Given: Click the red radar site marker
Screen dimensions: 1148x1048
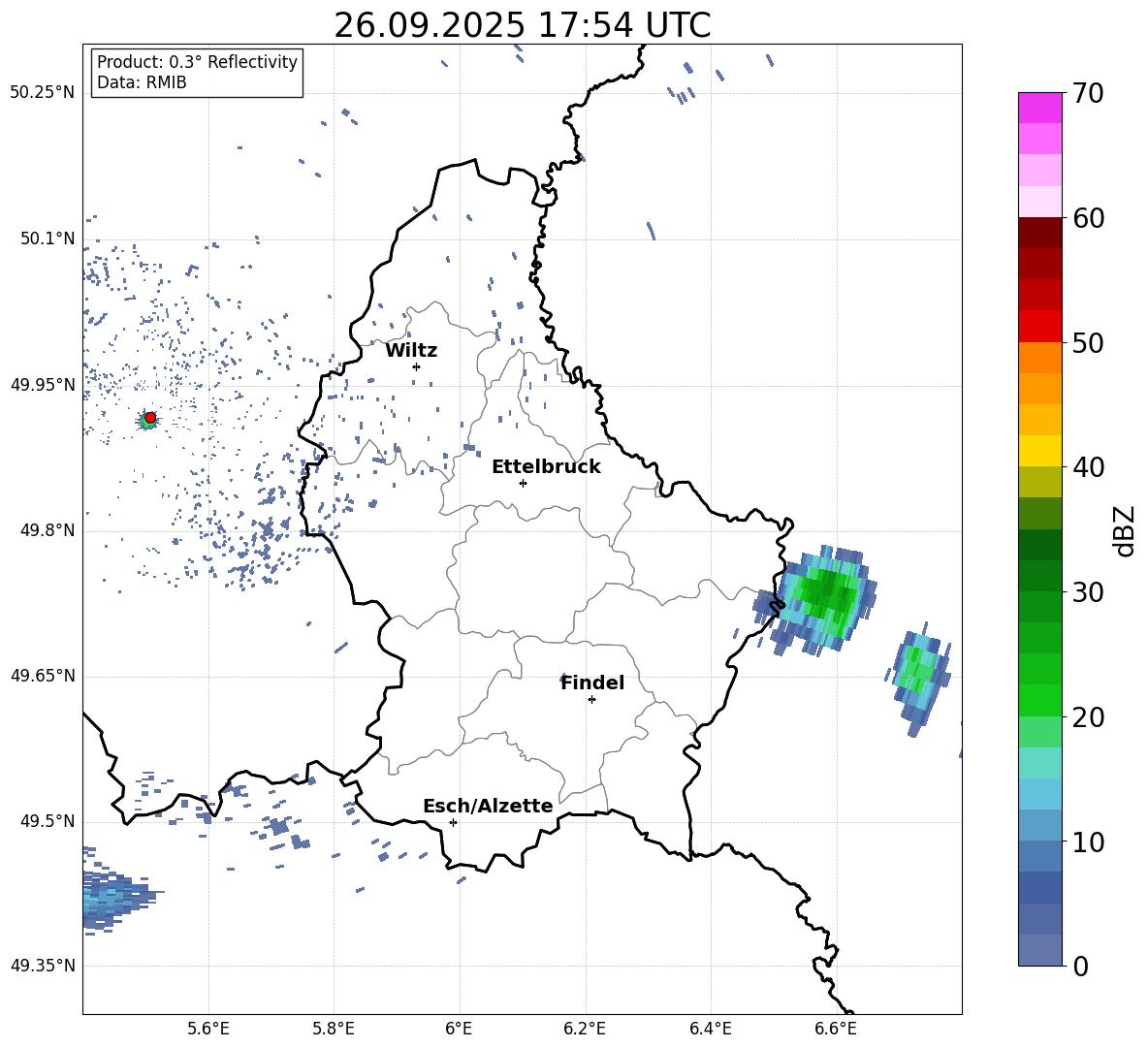Looking at the screenshot, I should 150,418.
